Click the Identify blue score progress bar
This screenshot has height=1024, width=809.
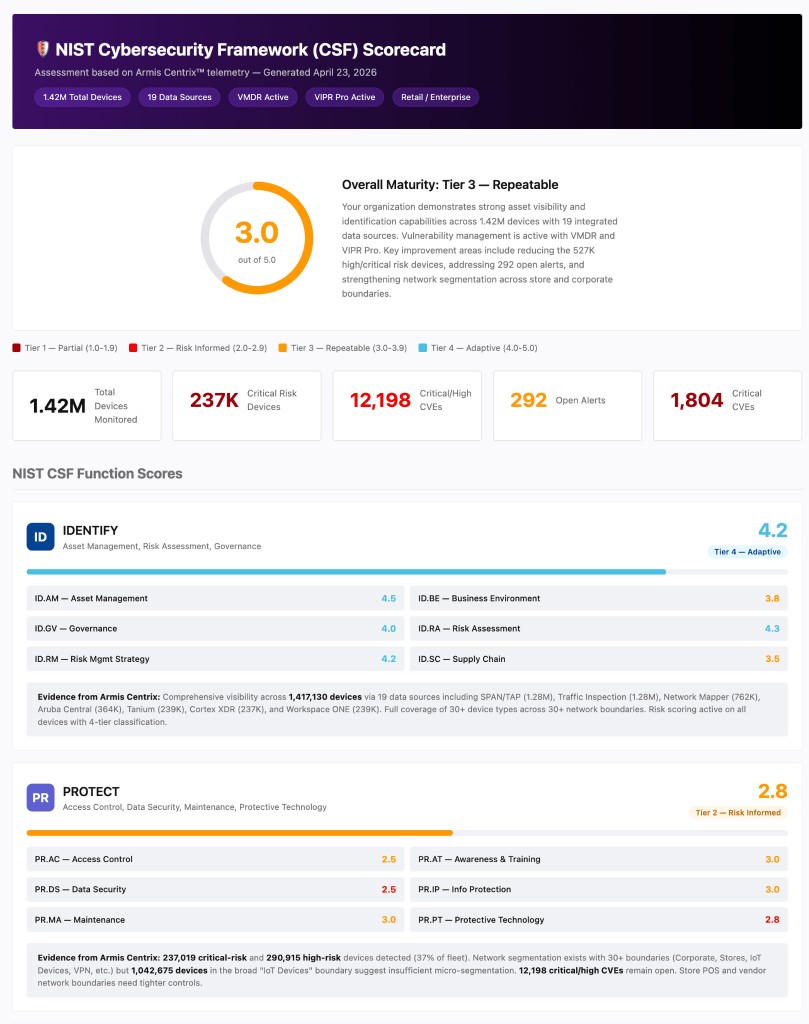(346, 571)
